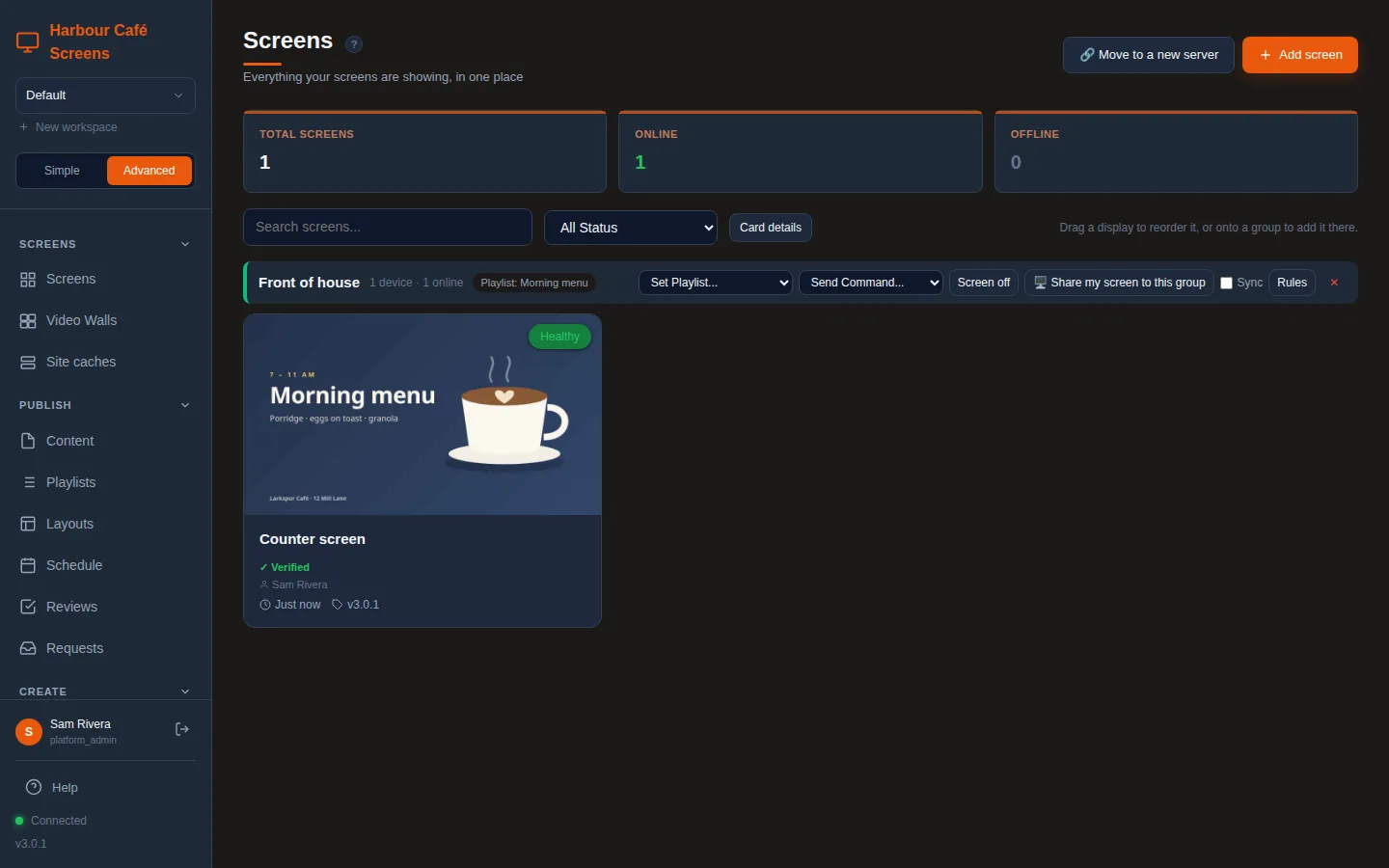Log out using the sign-out arrow icon
Viewport: 1389px width, 868px height.
pos(181,729)
